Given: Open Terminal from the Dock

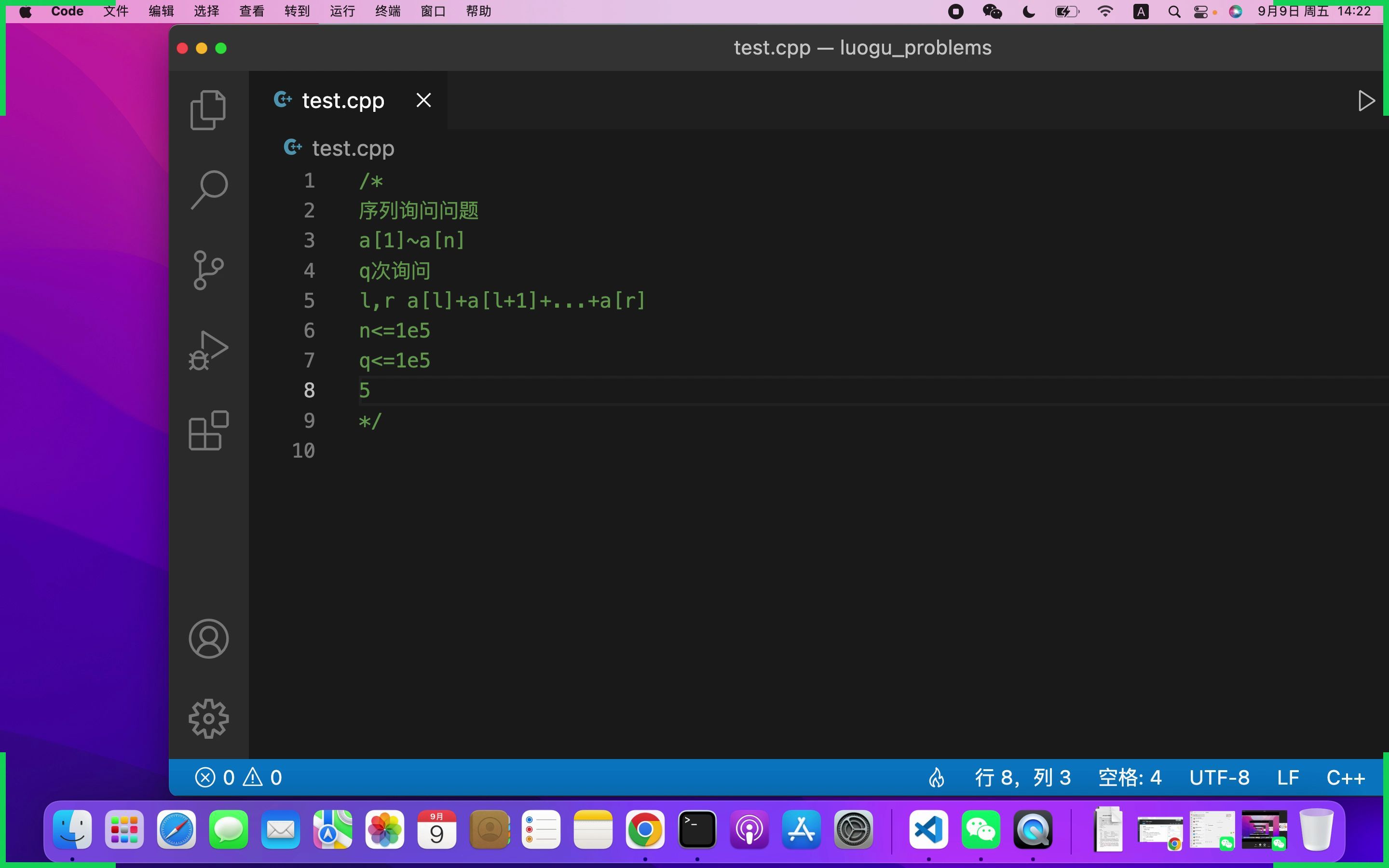Looking at the screenshot, I should pos(697,829).
